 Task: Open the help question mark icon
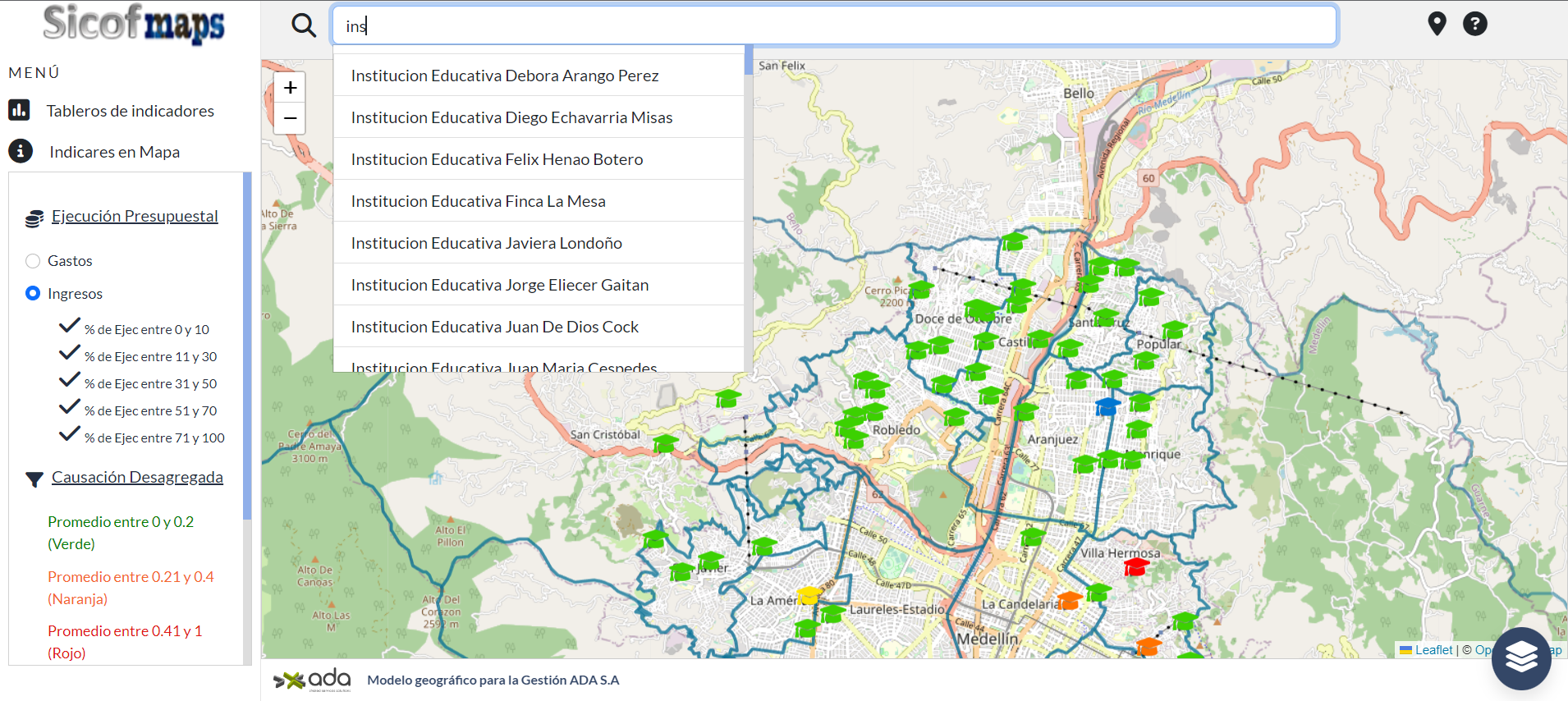(1474, 24)
